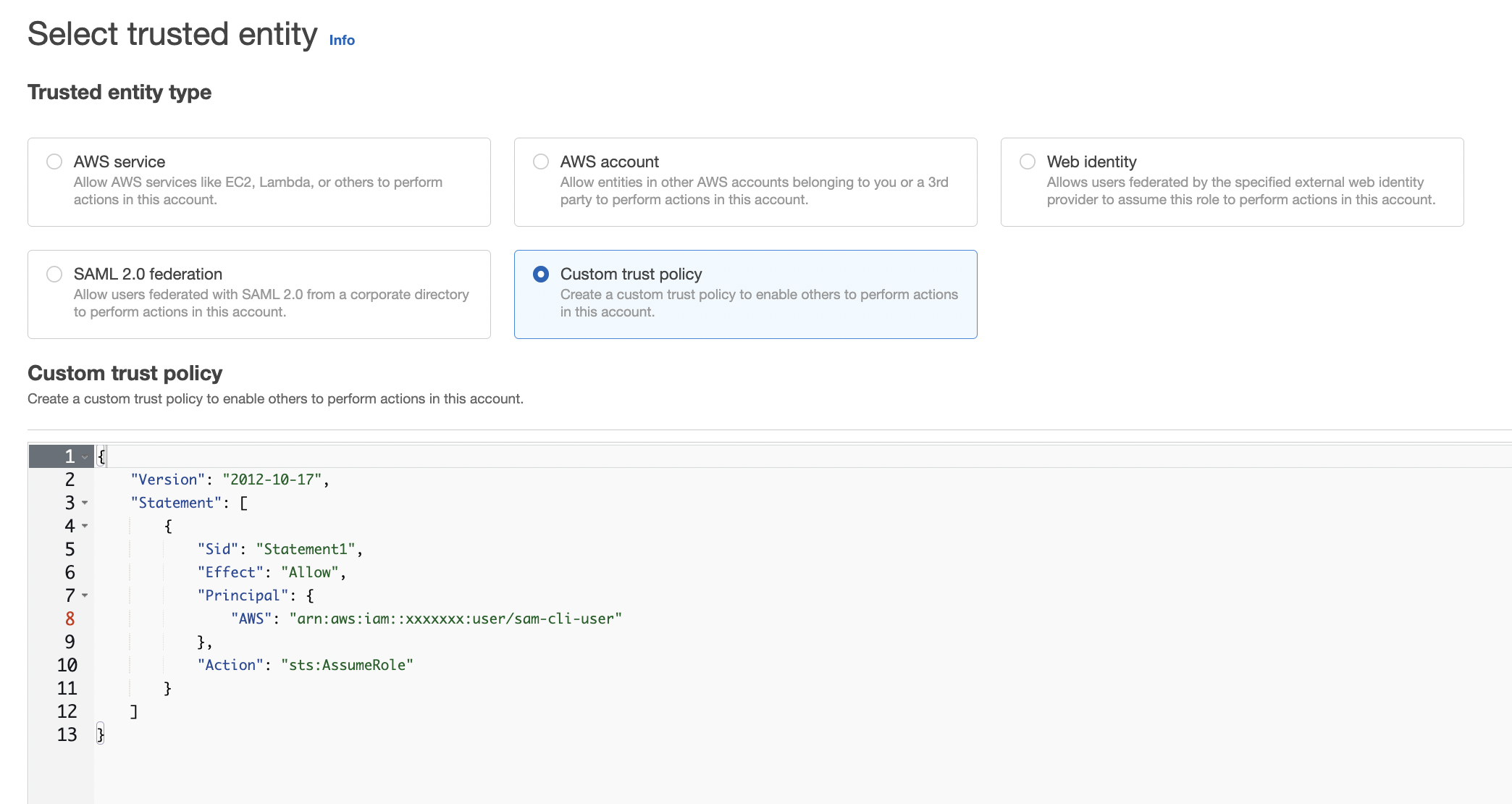Select the SAML 2.0 federation radio button
The width and height of the screenshot is (1512, 804).
pyautogui.click(x=54, y=274)
